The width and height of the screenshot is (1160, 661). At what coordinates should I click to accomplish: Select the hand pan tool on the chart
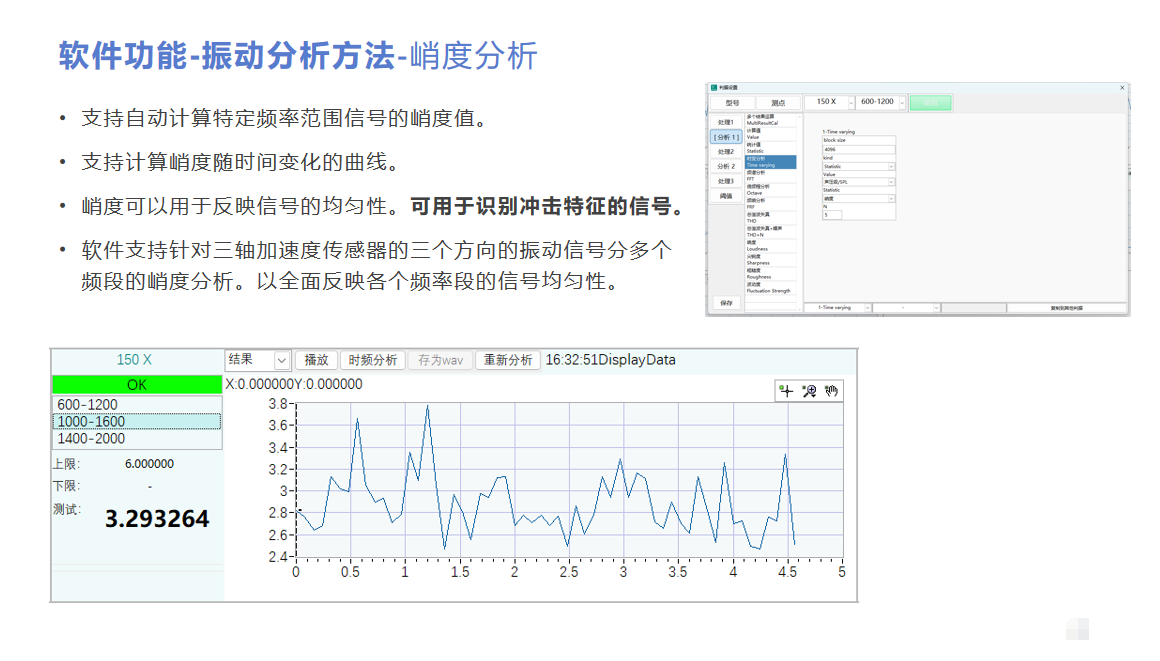pyautogui.click(x=831, y=391)
